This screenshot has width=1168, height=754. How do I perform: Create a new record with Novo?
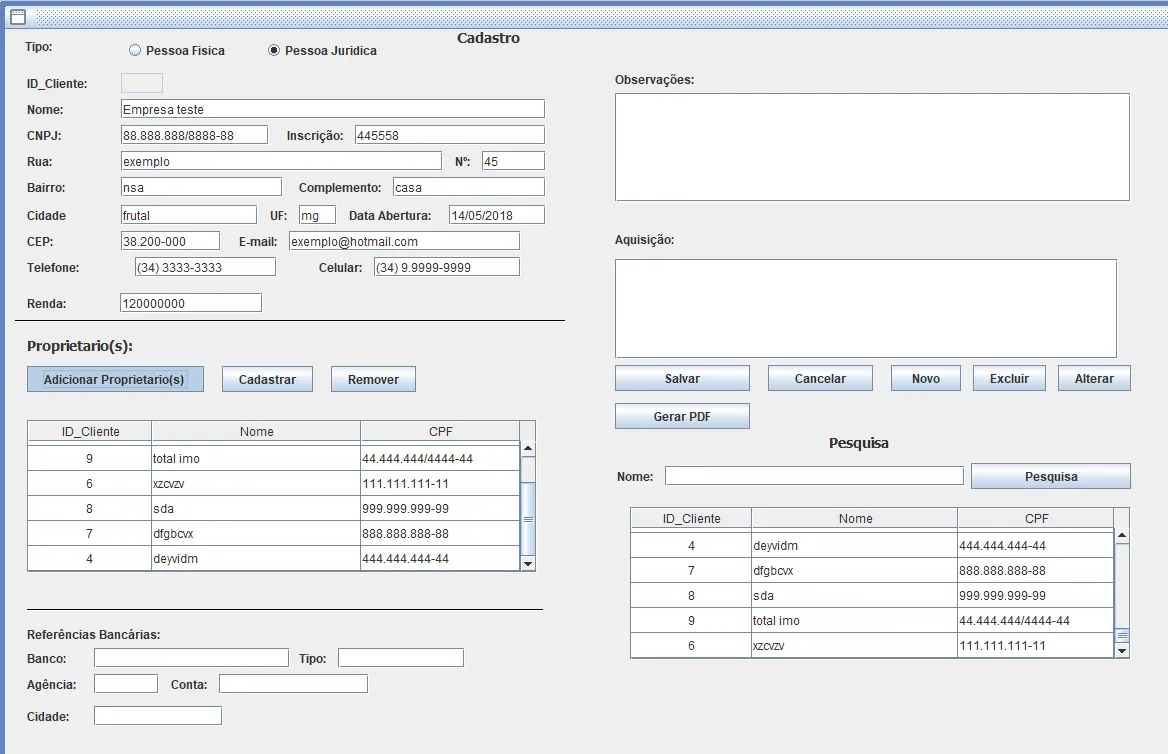click(925, 378)
